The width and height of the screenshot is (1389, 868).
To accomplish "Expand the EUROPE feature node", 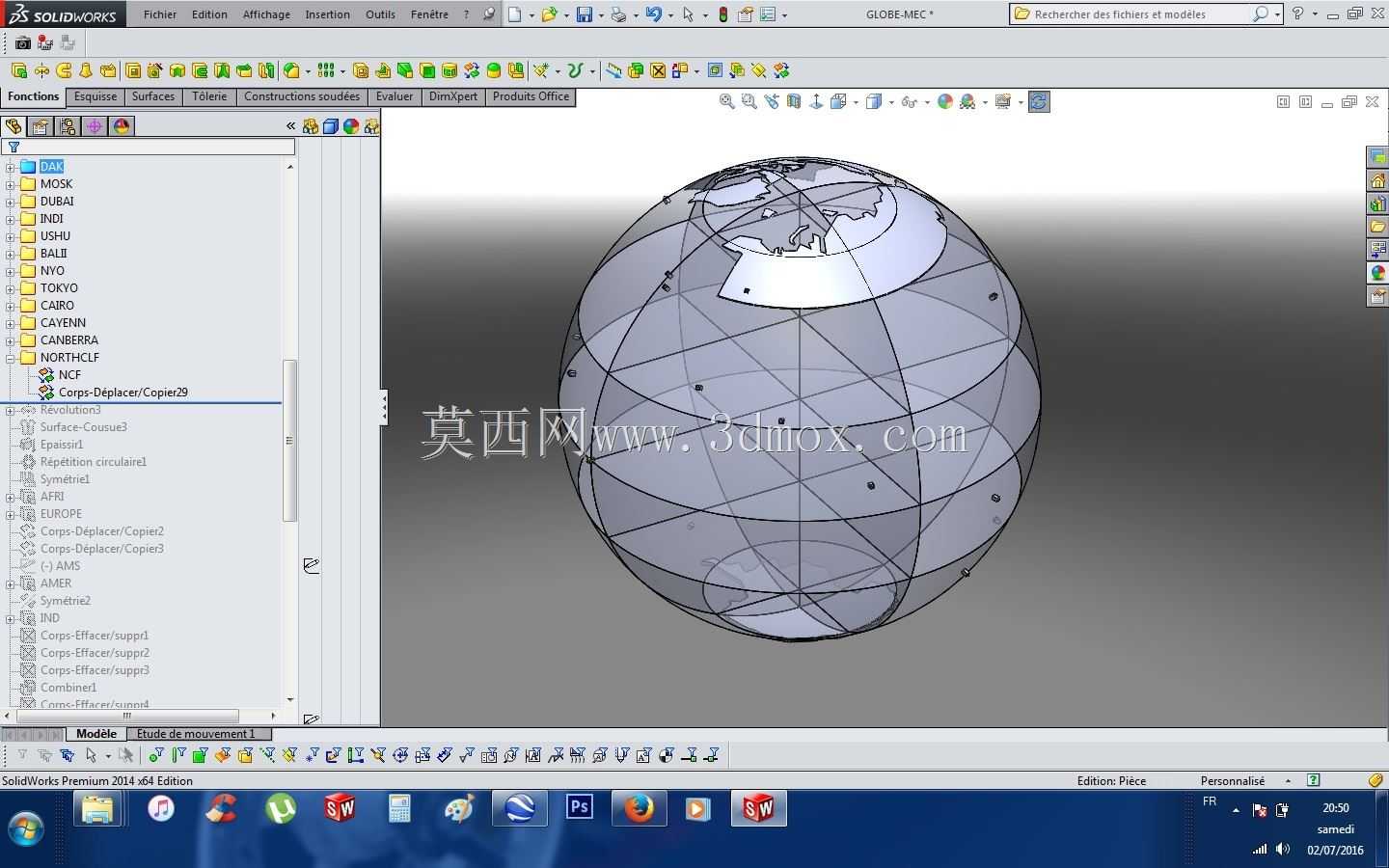I will (x=11, y=514).
